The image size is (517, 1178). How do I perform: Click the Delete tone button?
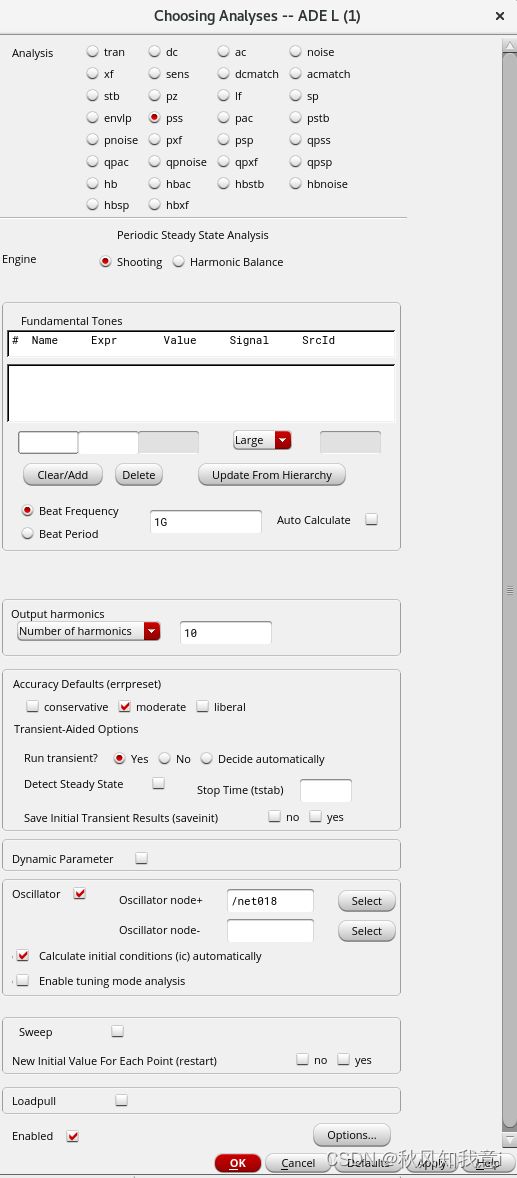click(139, 475)
